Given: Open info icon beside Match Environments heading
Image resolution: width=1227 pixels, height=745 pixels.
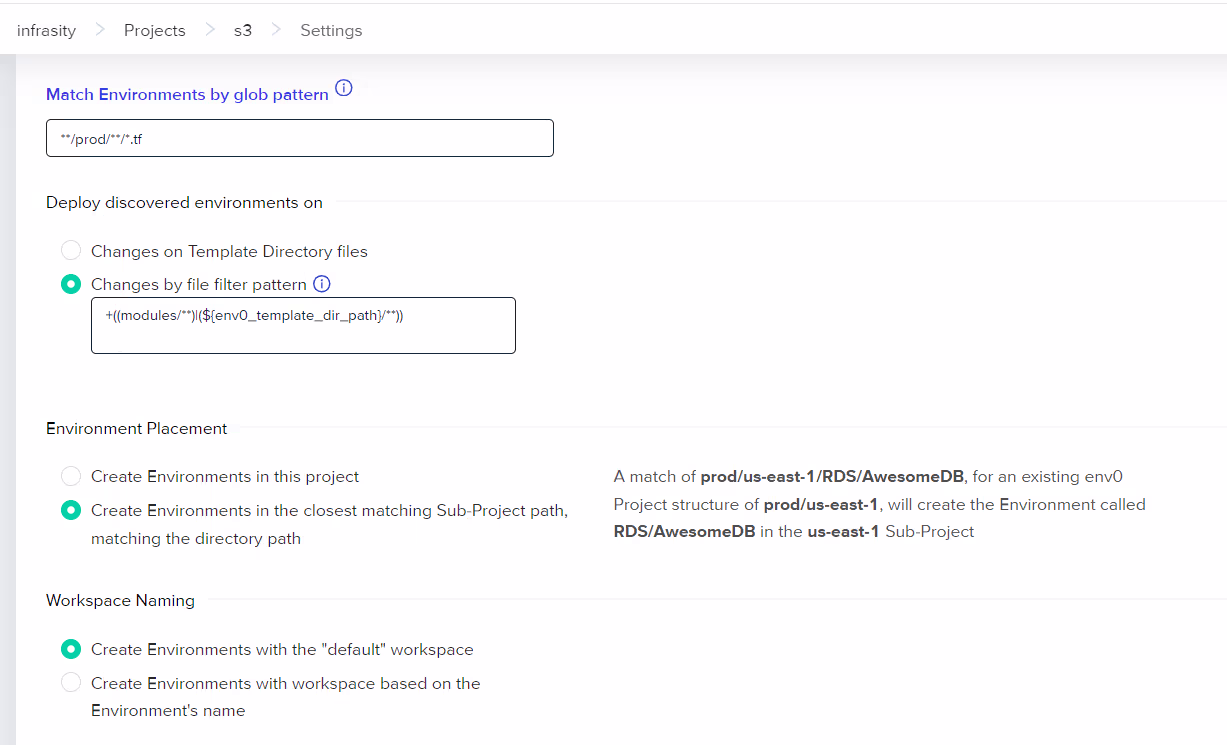Looking at the screenshot, I should pyautogui.click(x=344, y=88).
